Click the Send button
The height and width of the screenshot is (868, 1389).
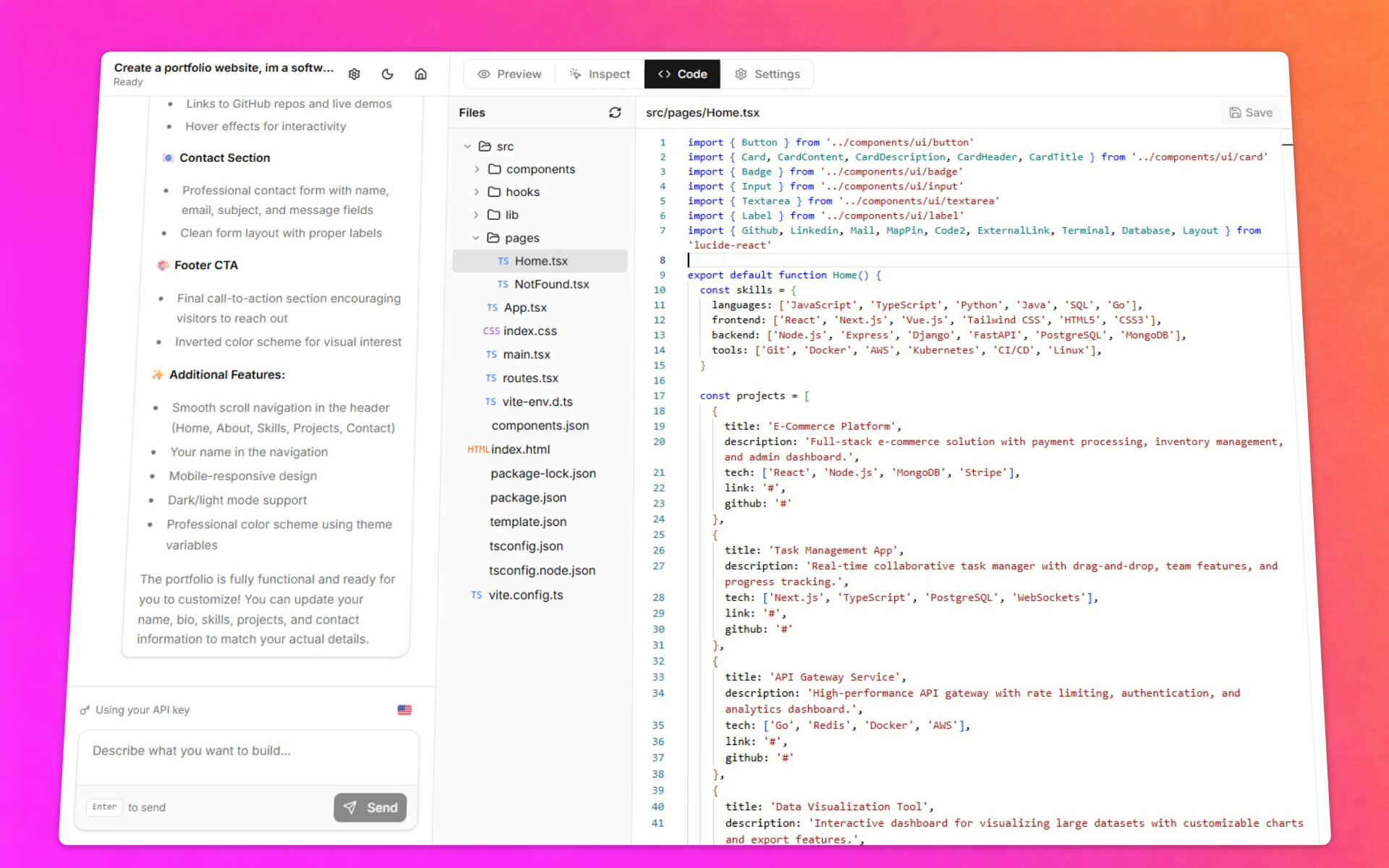coord(370,807)
